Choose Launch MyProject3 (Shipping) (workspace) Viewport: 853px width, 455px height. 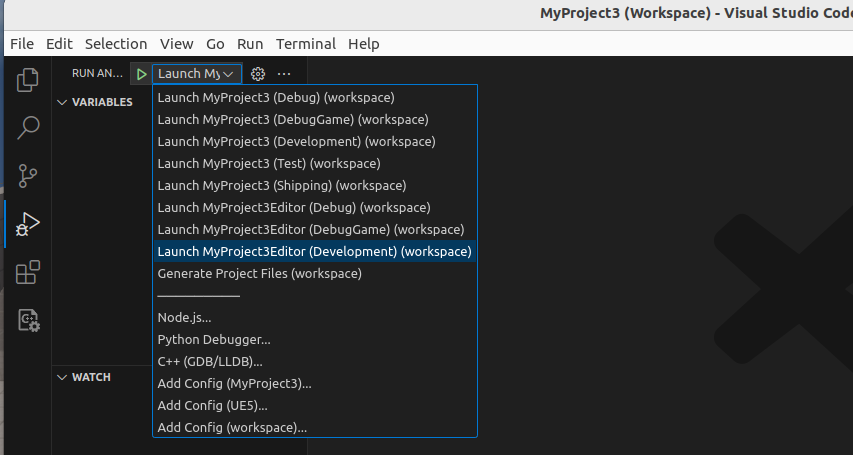click(315, 186)
